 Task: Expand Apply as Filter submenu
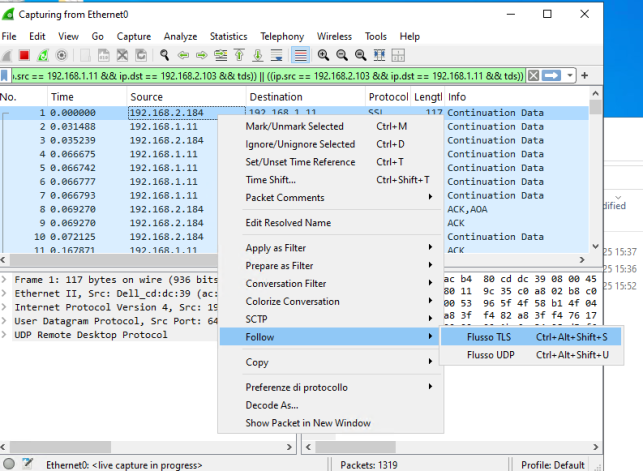click(330, 248)
